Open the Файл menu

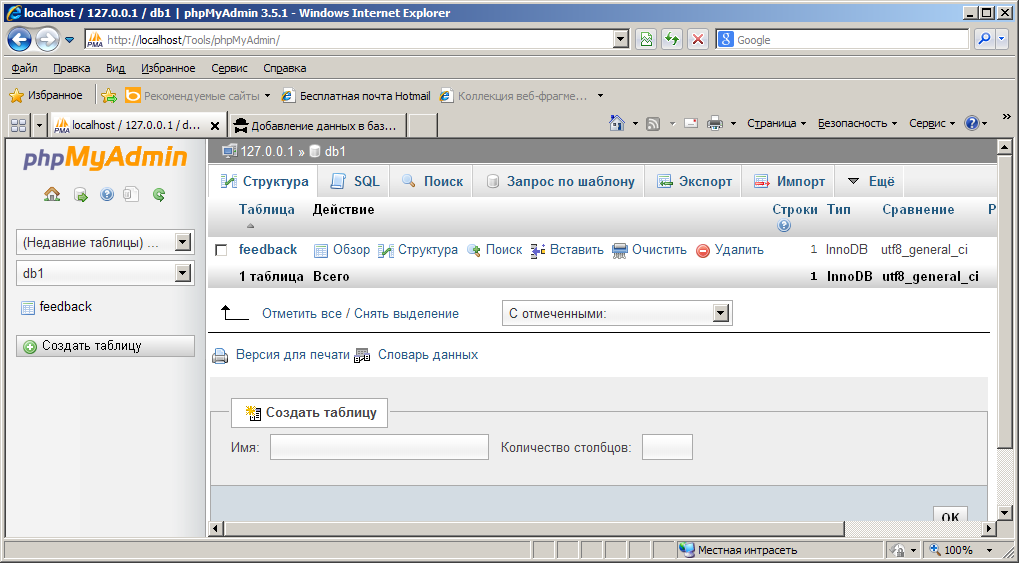click(25, 68)
